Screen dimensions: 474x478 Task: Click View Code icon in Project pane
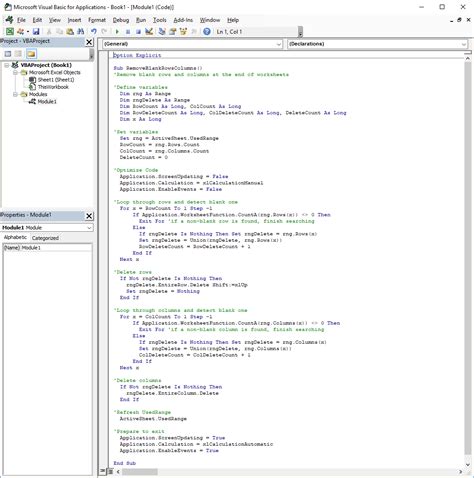[8, 54]
